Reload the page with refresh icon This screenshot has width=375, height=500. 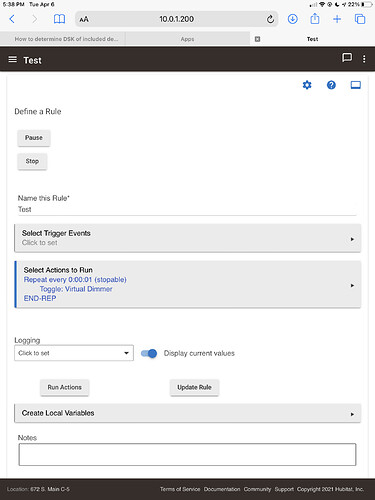pyautogui.click(x=270, y=19)
